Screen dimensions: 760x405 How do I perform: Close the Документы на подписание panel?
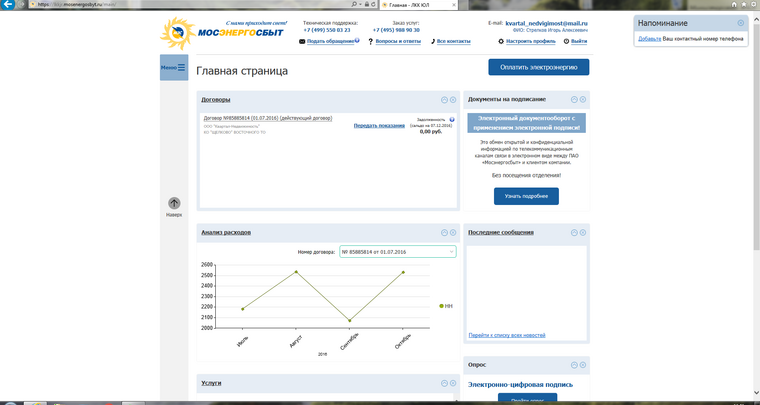tap(583, 99)
